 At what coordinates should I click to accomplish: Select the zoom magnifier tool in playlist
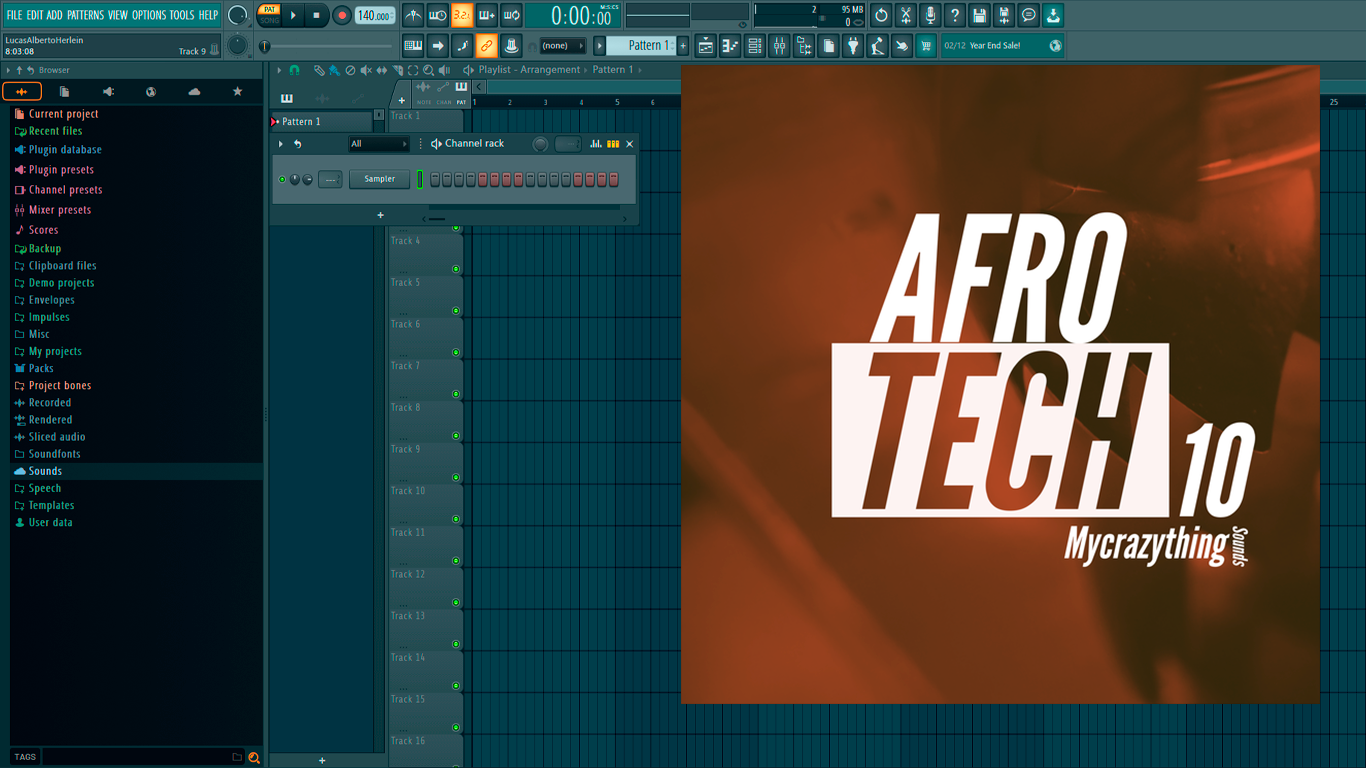pos(429,70)
